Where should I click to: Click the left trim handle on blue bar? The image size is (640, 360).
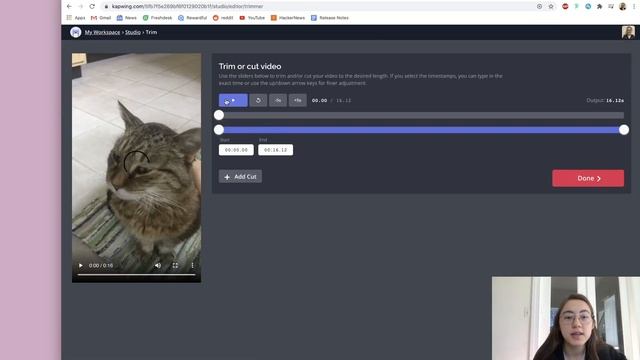pyautogui.click(x=219, y=130)
